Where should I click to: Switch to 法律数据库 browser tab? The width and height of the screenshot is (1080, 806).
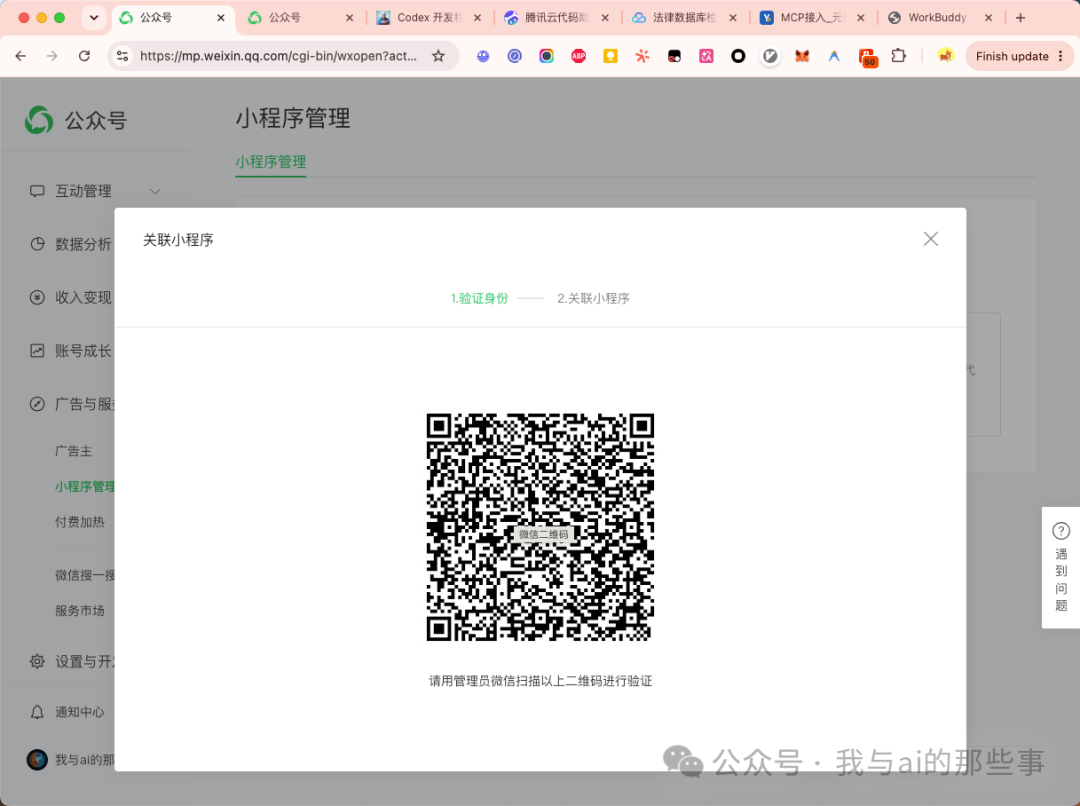(684, 17)
